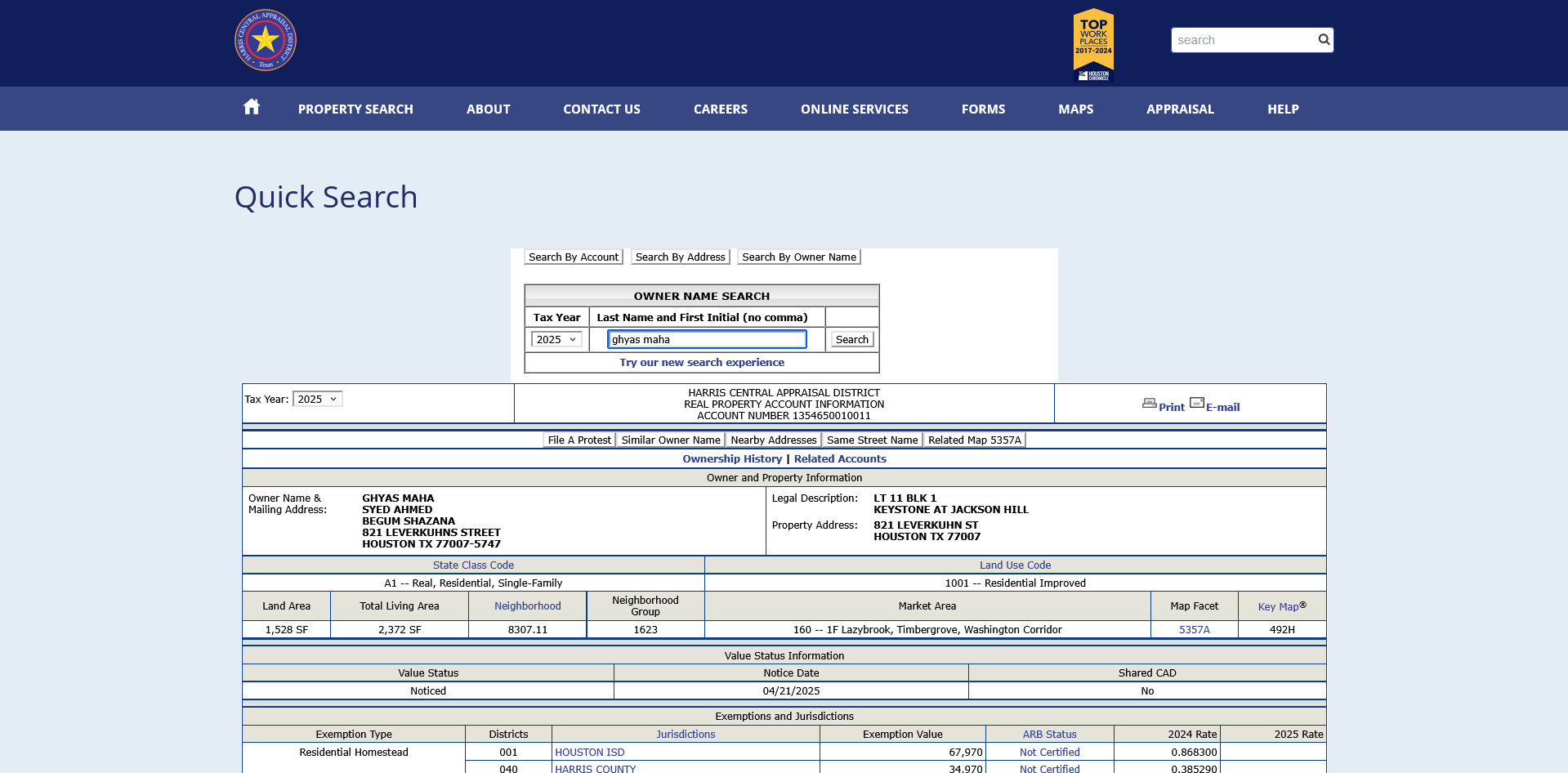Screen dimensions: 1568x773
Task: Switch to Search By Address
Action: pyautogui.click(x=681, y=257)
